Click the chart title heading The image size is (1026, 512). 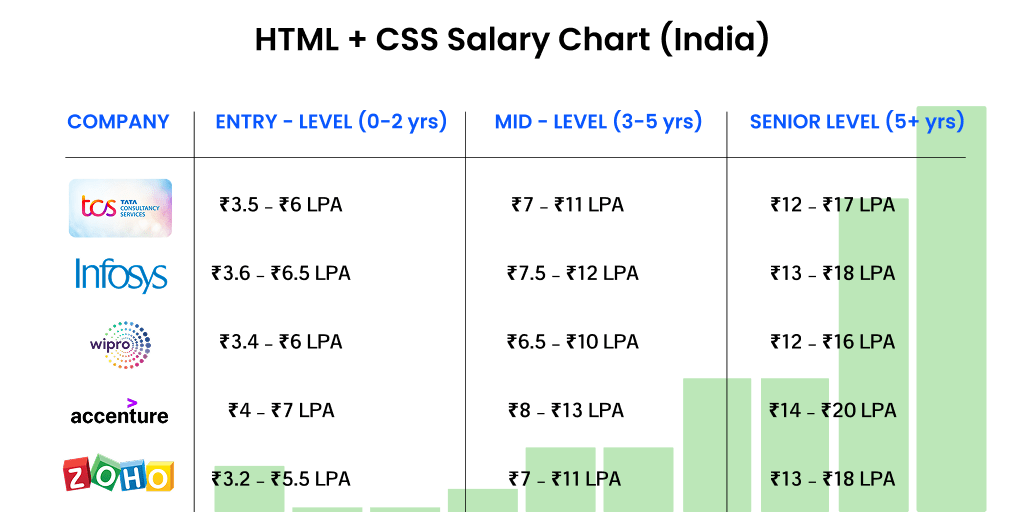(x=512, y=40)
